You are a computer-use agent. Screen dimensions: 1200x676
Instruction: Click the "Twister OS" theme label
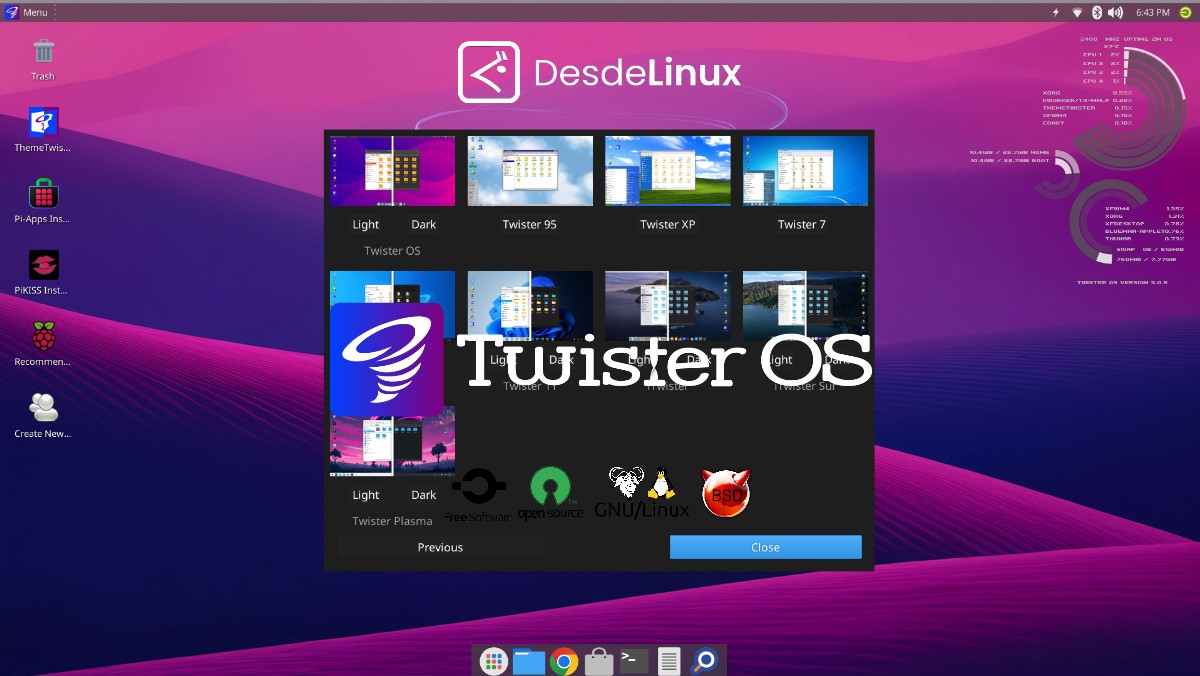coord(392,251)
